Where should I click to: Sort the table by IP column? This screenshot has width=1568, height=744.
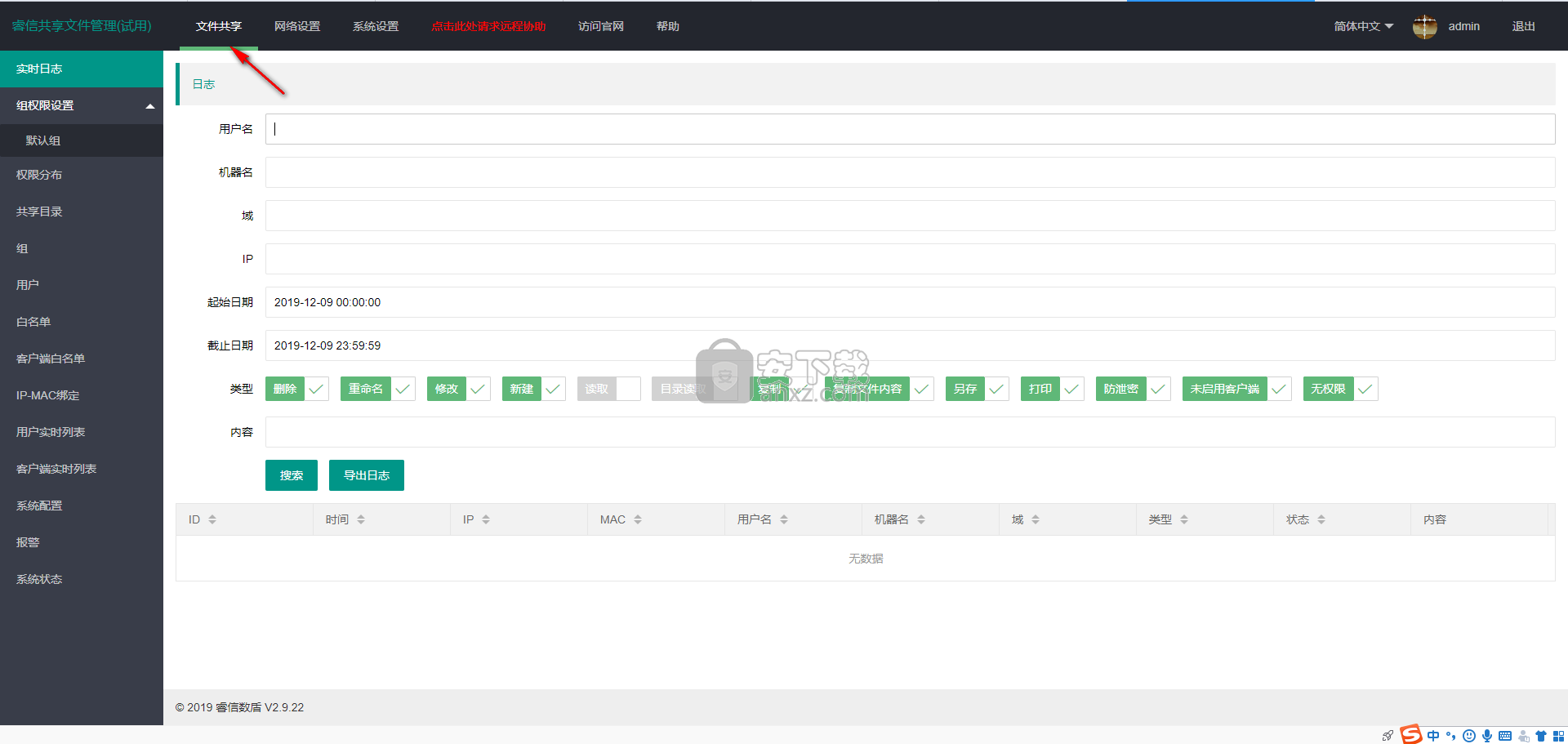[x=486, y=519]
